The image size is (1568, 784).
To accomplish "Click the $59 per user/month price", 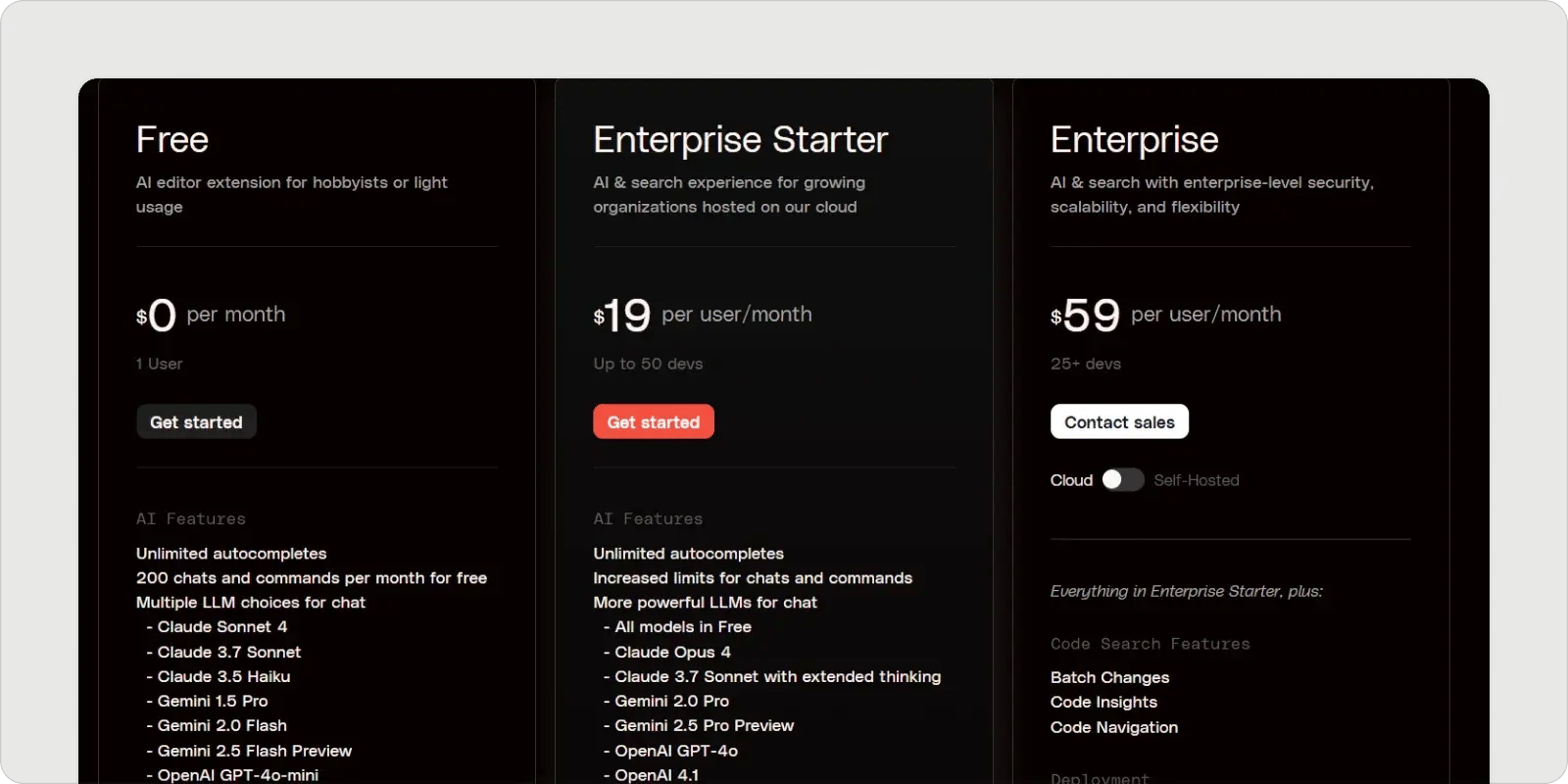I will point(1165,315).
